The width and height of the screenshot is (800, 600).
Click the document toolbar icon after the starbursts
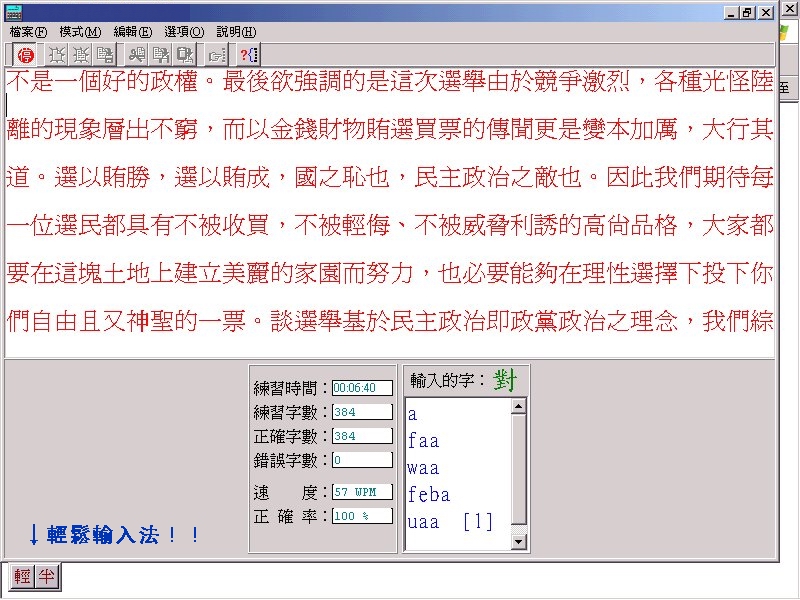(104, 55)
